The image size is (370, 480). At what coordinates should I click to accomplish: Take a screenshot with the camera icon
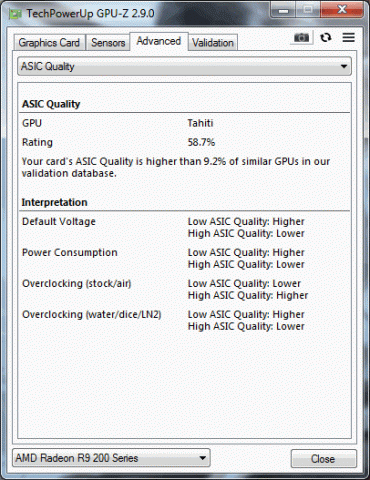302,38
